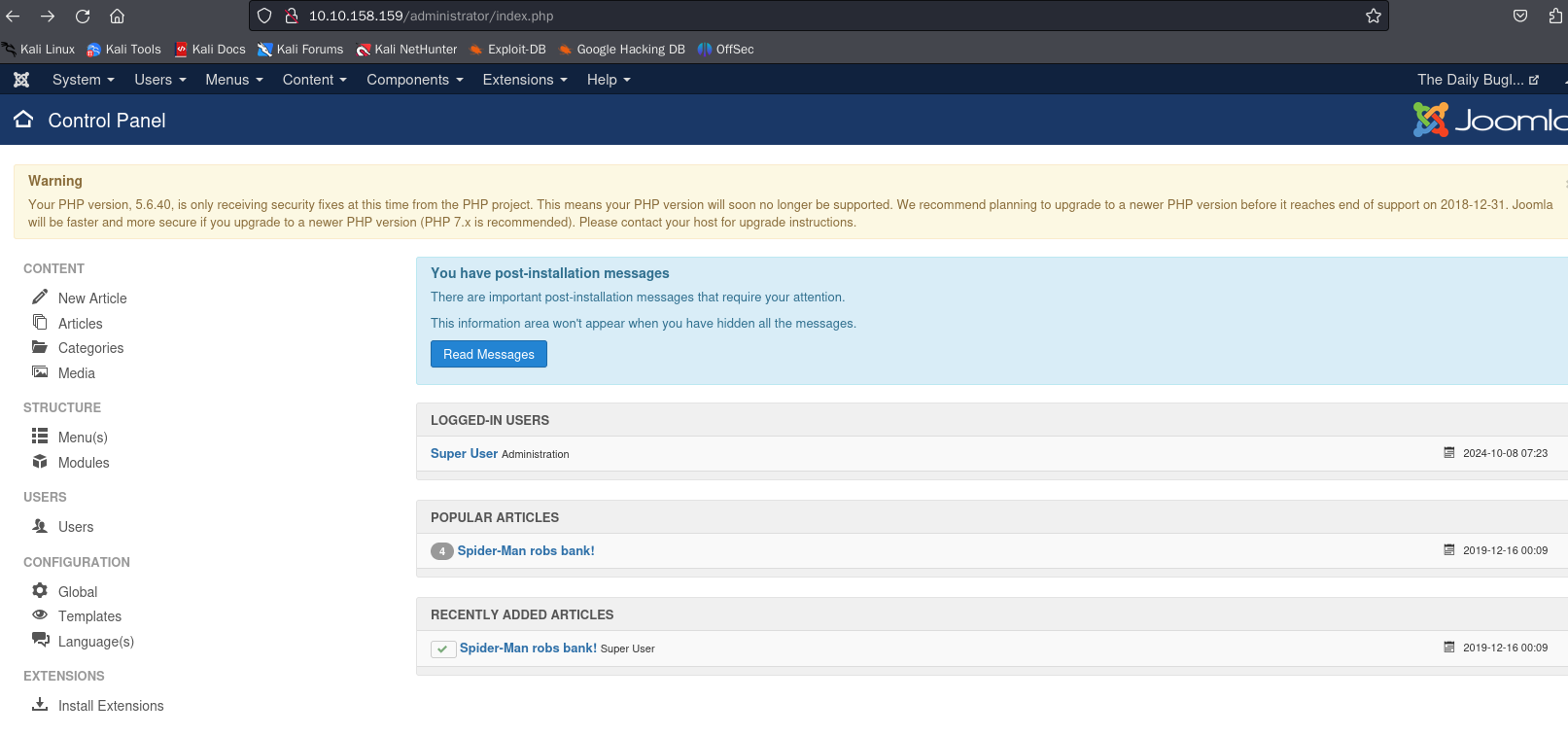Image resolution: width=1568 pixels, height=736 pixels.
Task: Open the Kali Forums bookmark
Action: (300, 49)
